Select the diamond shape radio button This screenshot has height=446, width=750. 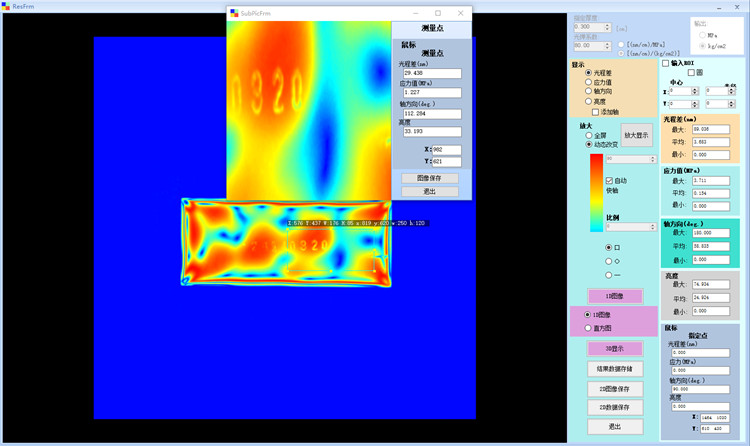pyautogui.click(x=609, y=261)
